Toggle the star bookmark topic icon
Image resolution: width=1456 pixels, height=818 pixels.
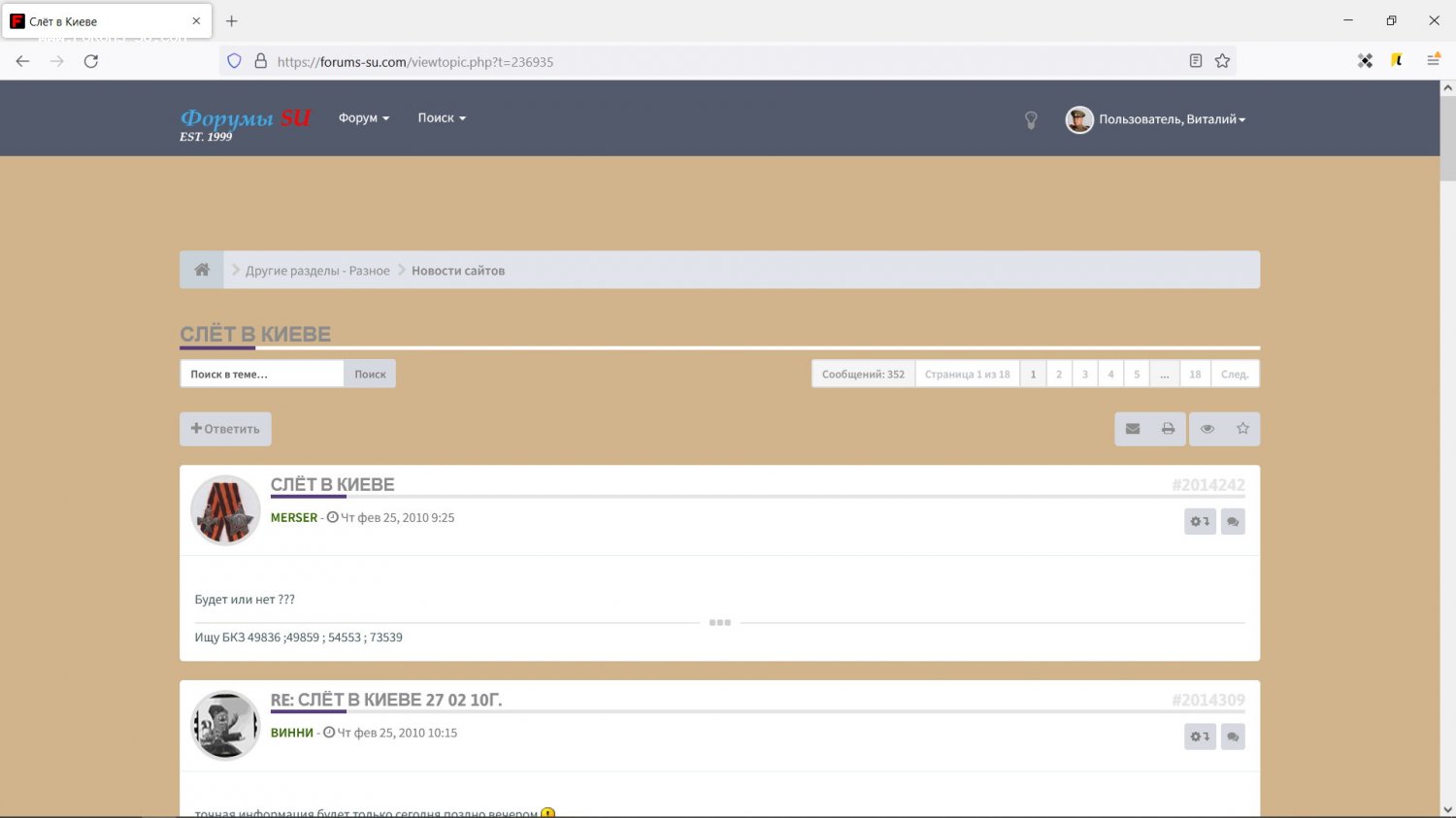pyautogui.click(x=1242, y=429)
